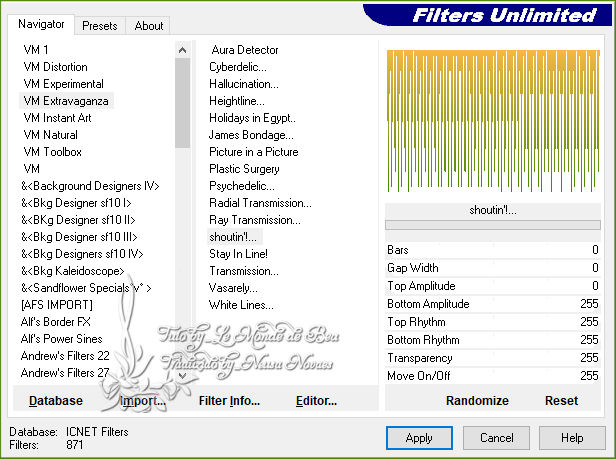This screenshot has width=616, height=459.
Task: Choose the Psychedelic... filter
Action: [242, 186]
